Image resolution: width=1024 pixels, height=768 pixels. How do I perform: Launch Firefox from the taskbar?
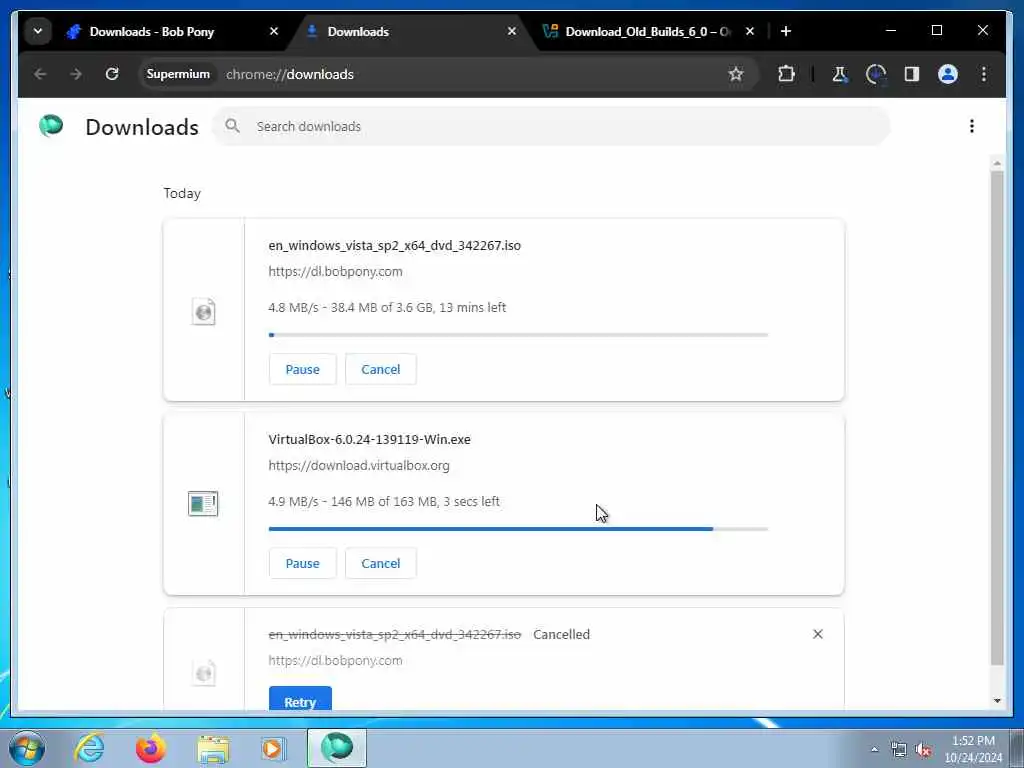pos(150,748)
